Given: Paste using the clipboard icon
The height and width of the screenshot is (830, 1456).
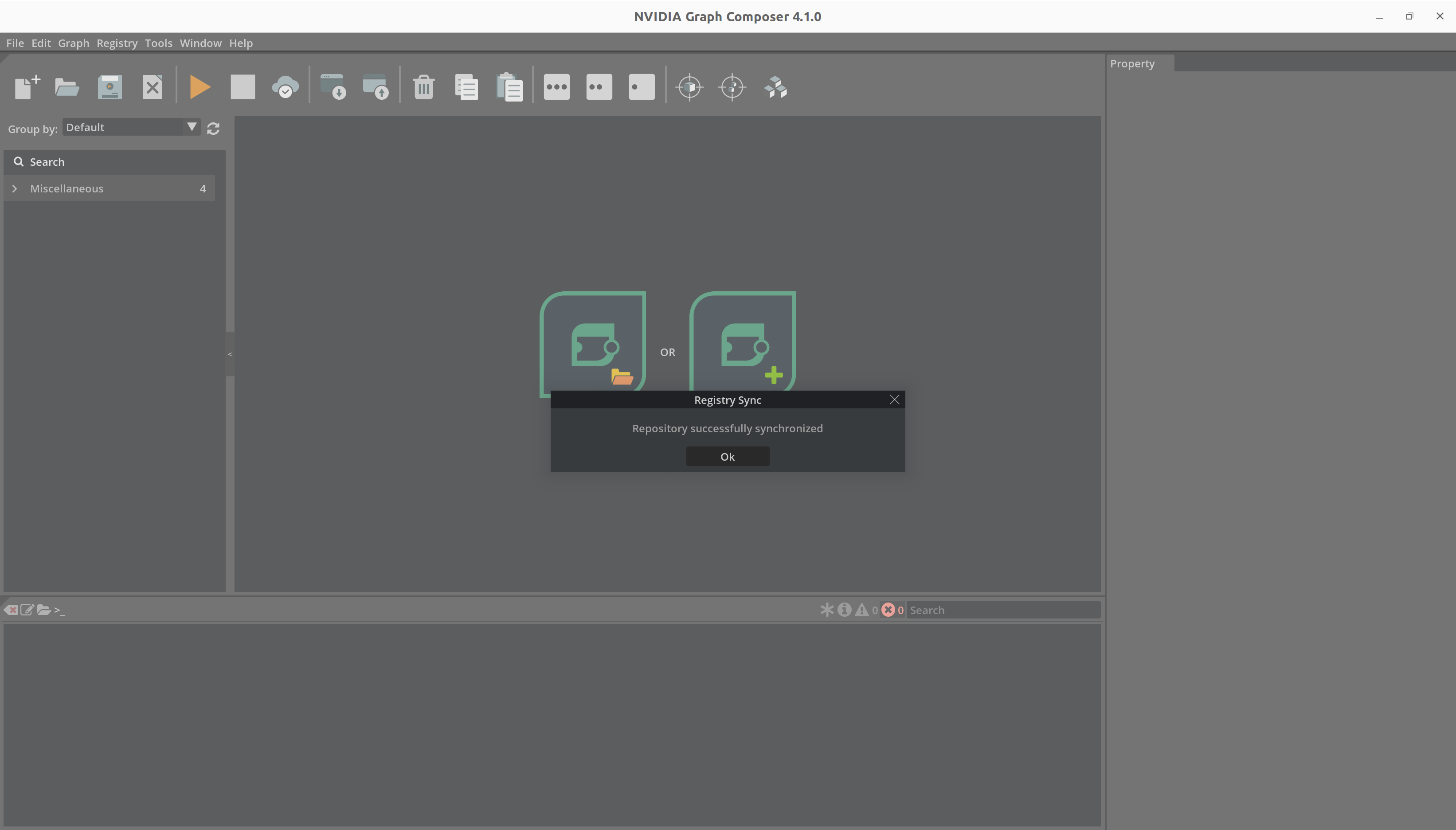Looking at the screenshot, I should [x=509, y=86].
